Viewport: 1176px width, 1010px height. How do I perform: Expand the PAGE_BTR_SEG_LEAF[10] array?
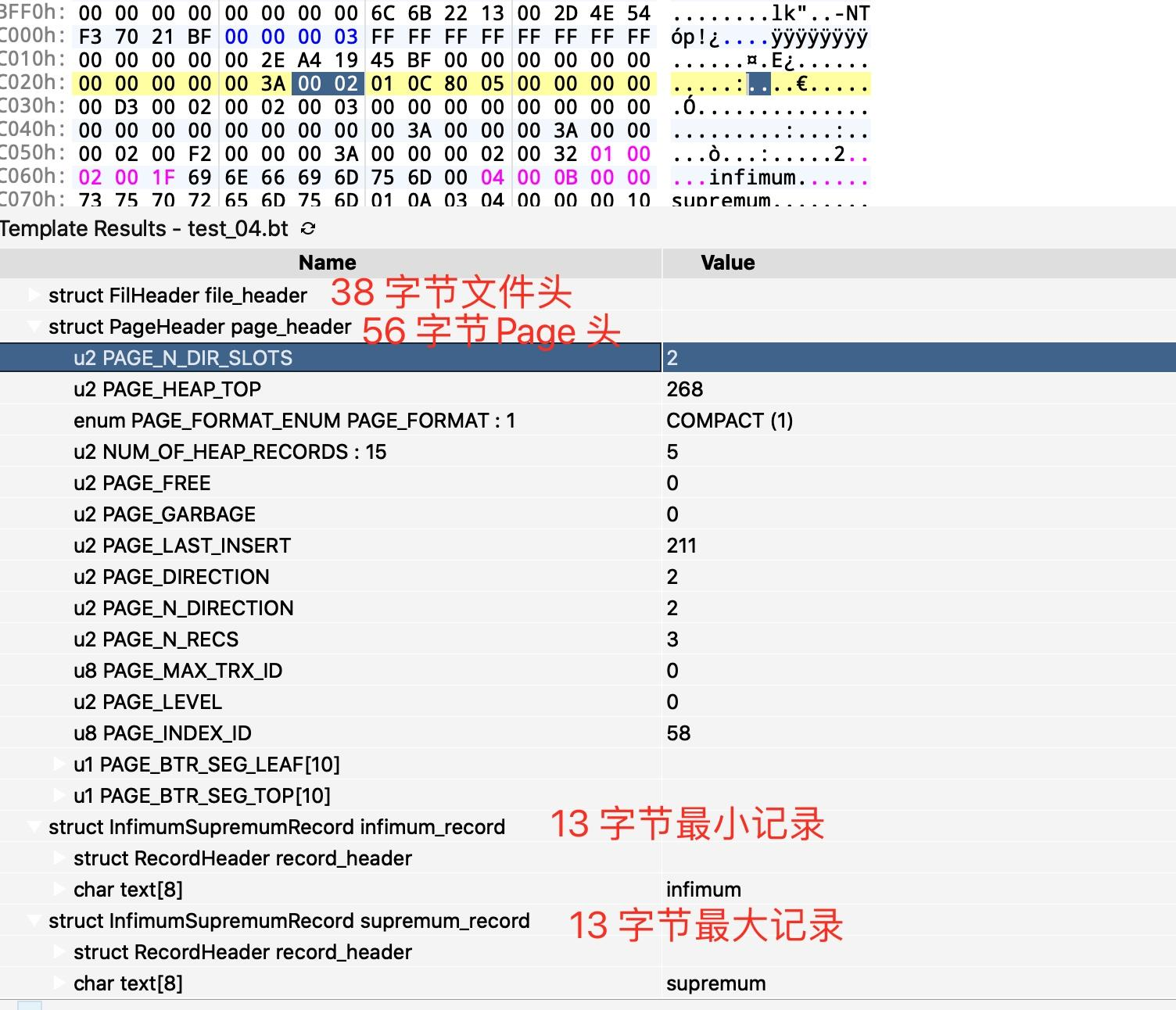59,765
